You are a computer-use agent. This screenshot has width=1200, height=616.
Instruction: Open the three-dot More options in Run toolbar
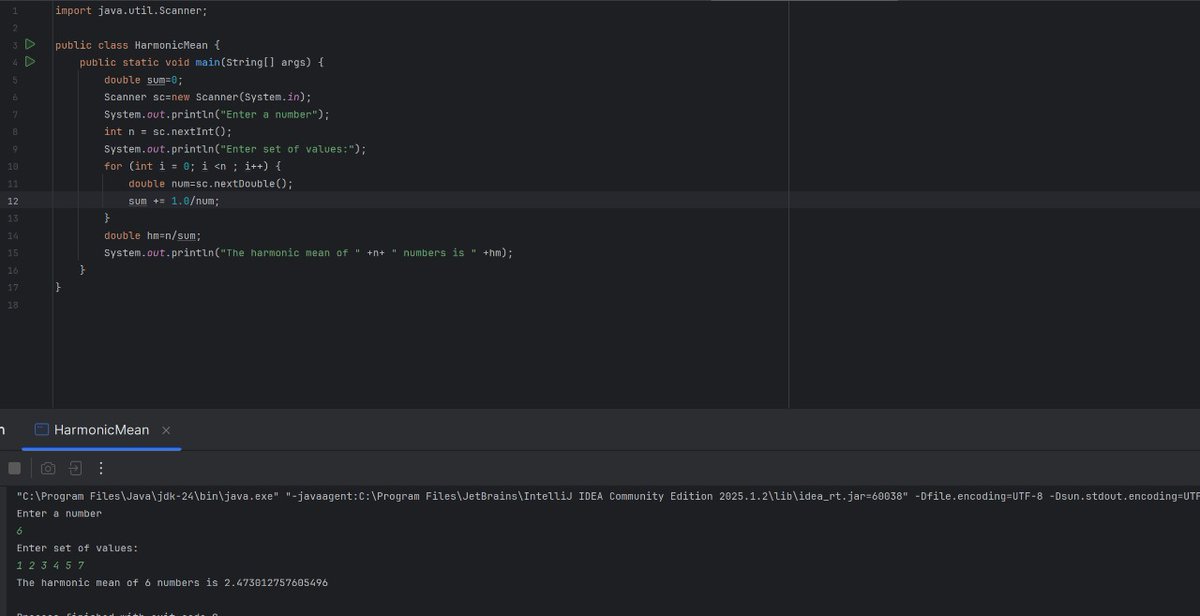(99, 467)
